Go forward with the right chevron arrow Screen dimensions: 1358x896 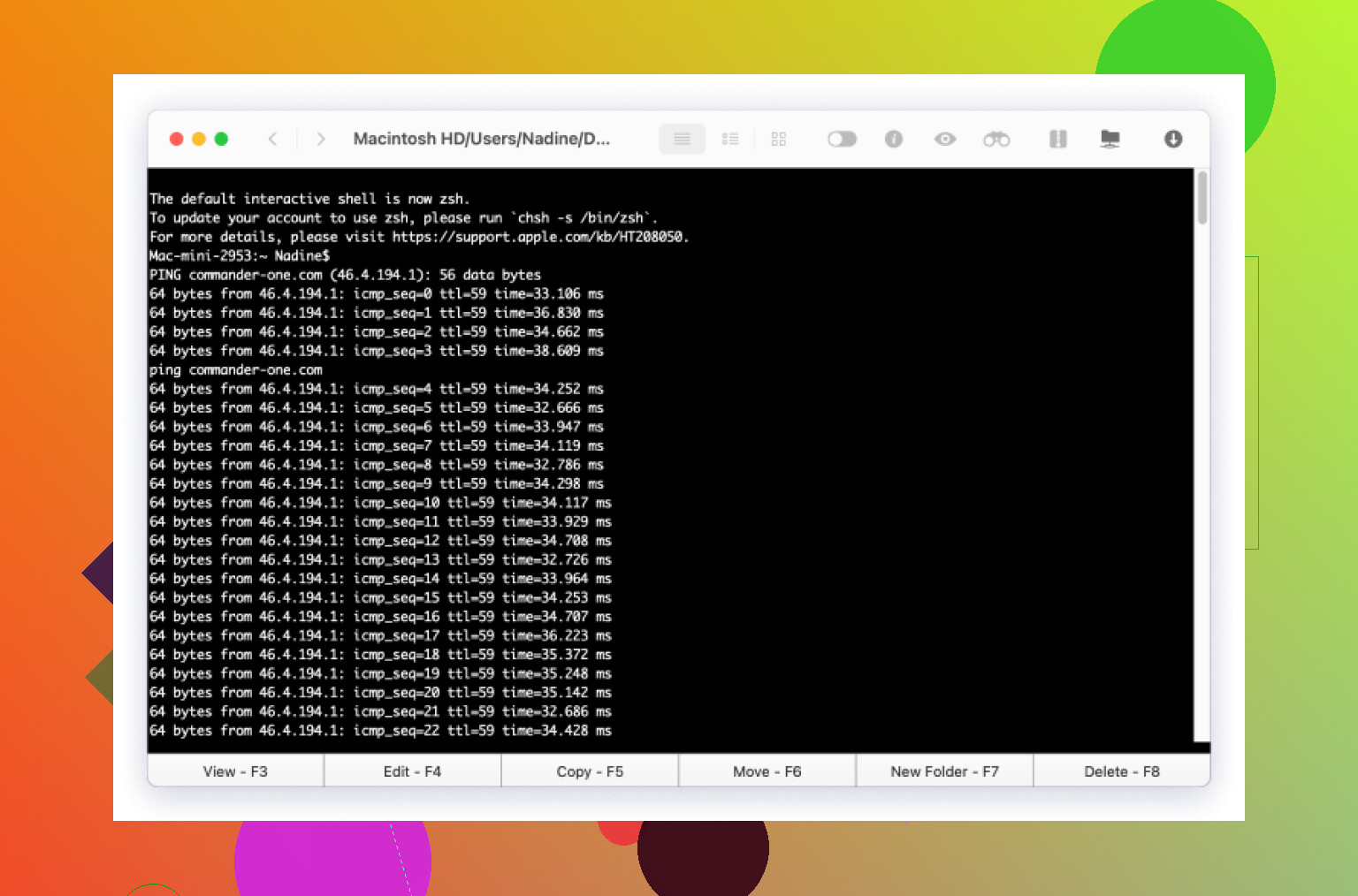point(321,139)
